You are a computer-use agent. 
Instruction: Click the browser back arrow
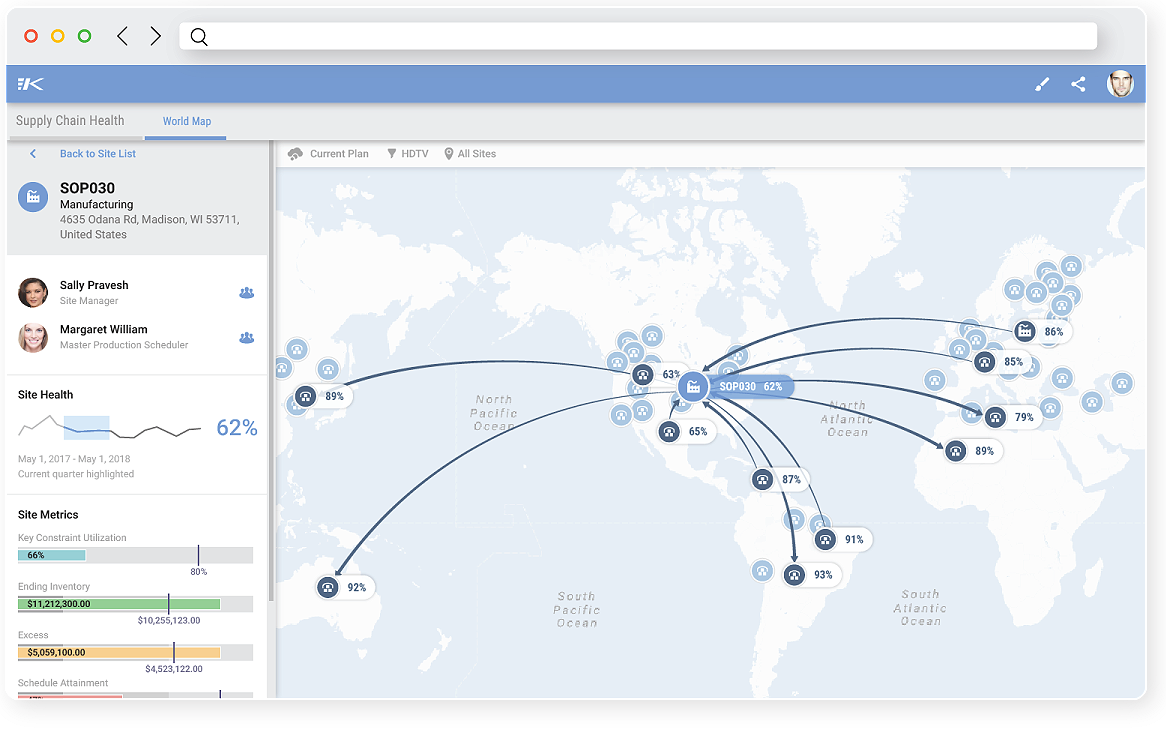(122, 37)
